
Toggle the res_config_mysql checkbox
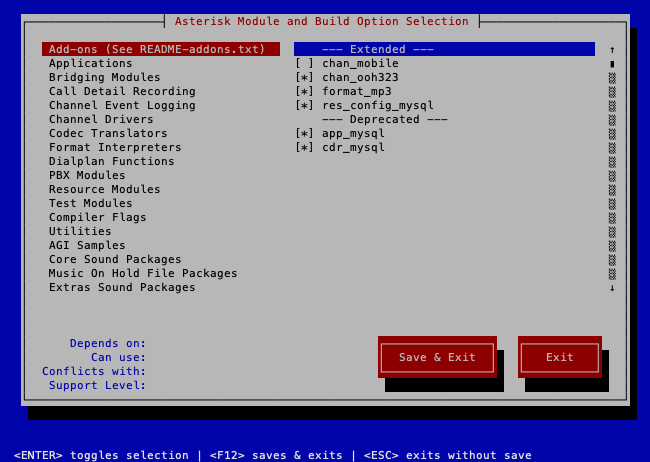[x=304, y=105]
